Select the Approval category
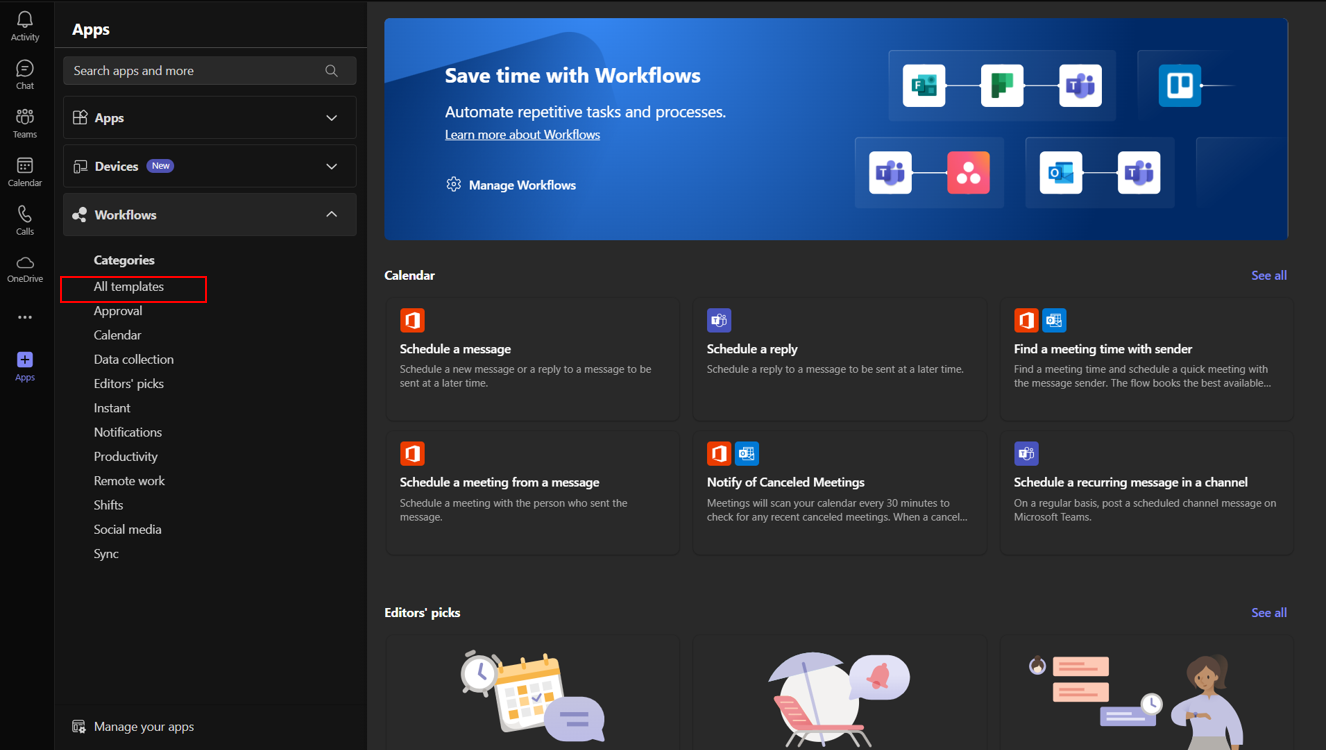 [118, 311]
